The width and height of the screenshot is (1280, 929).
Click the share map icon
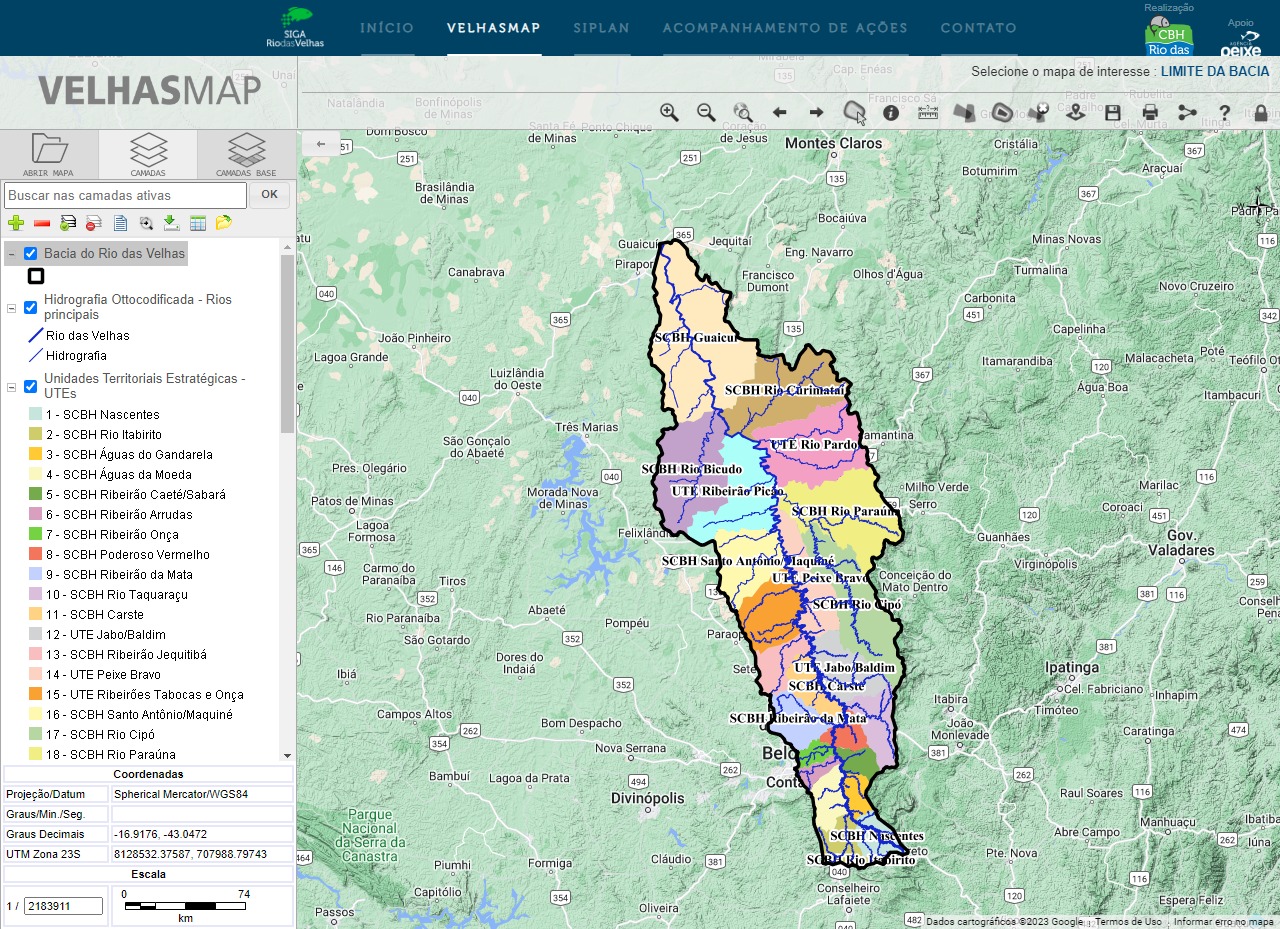tap(1187, 113)
